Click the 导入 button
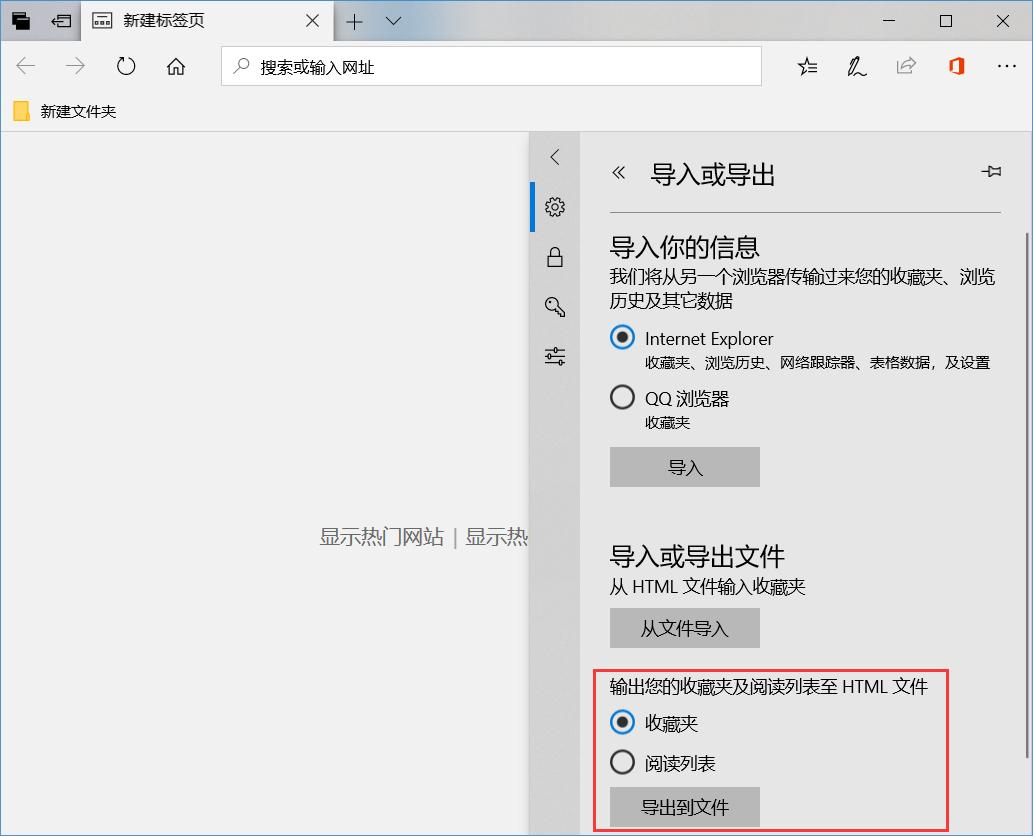The image size is (1033, 836). click(x=684, y=466)
